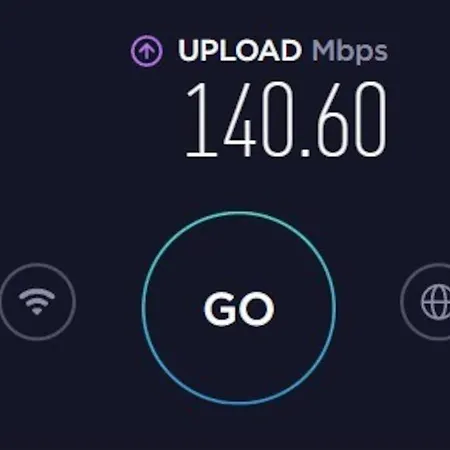
Task: Choose the globe circle on the right
Action: pyautogui.click(x=425, y=302)
